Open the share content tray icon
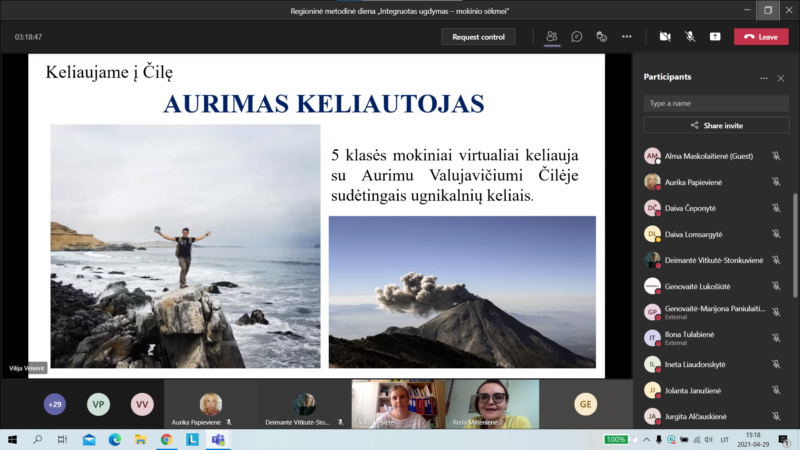The height and width of the screenshot is (450, 800). pyautogui.click(x=715, y=37)
